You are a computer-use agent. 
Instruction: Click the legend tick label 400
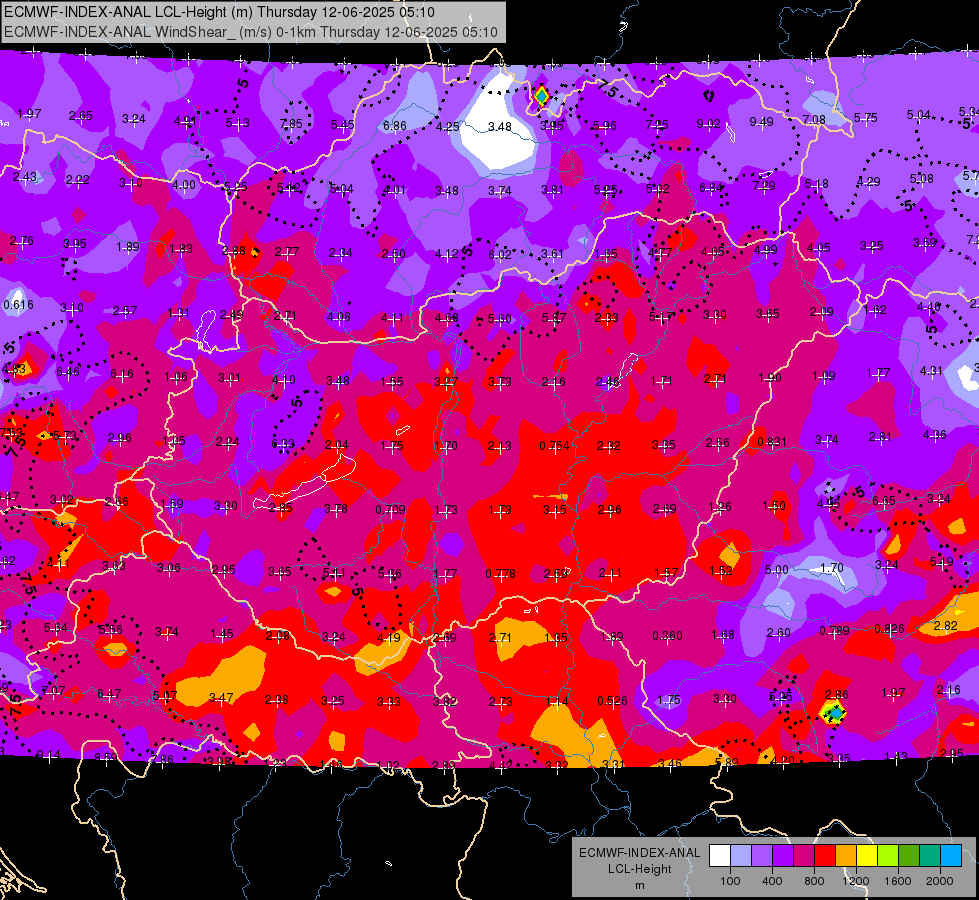point(772,881)
